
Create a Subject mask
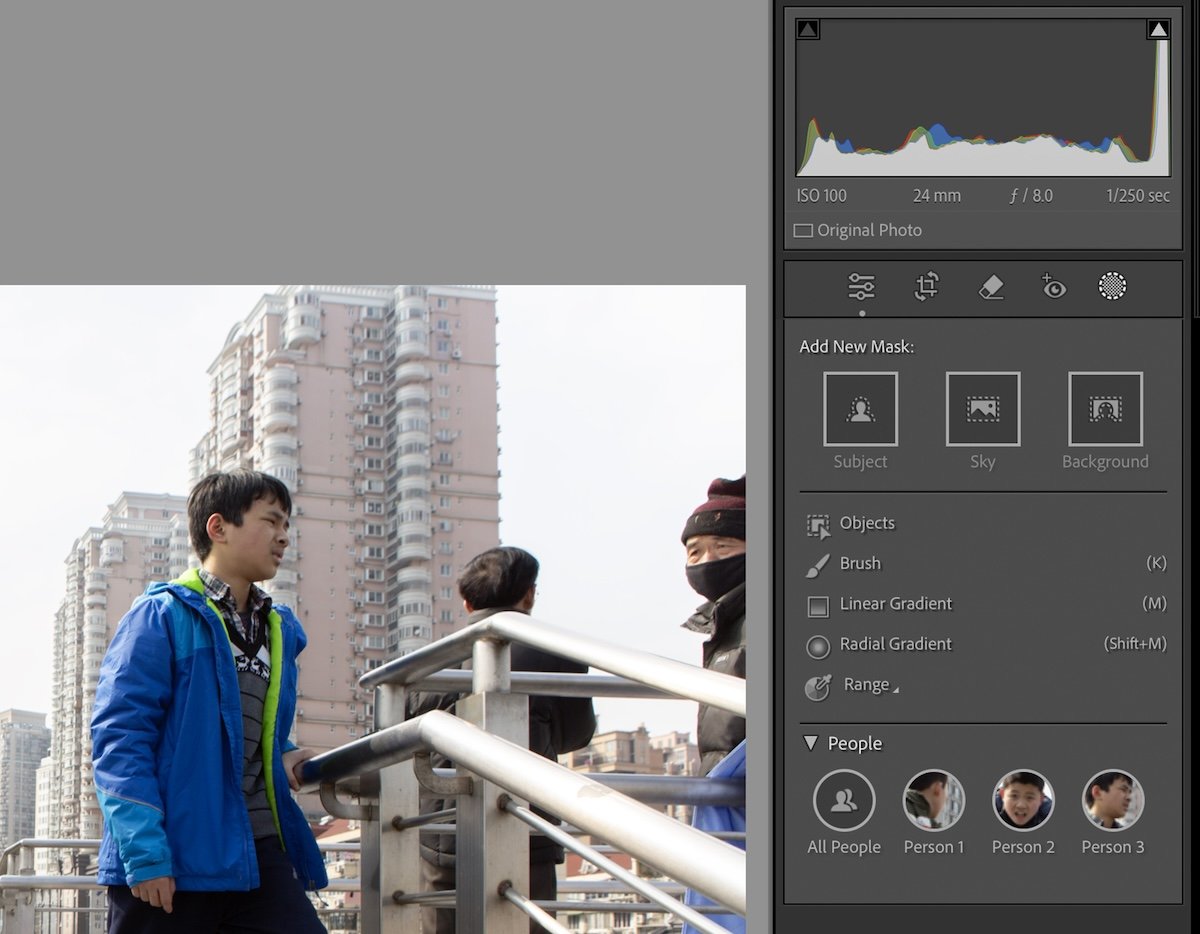point(860,409)
